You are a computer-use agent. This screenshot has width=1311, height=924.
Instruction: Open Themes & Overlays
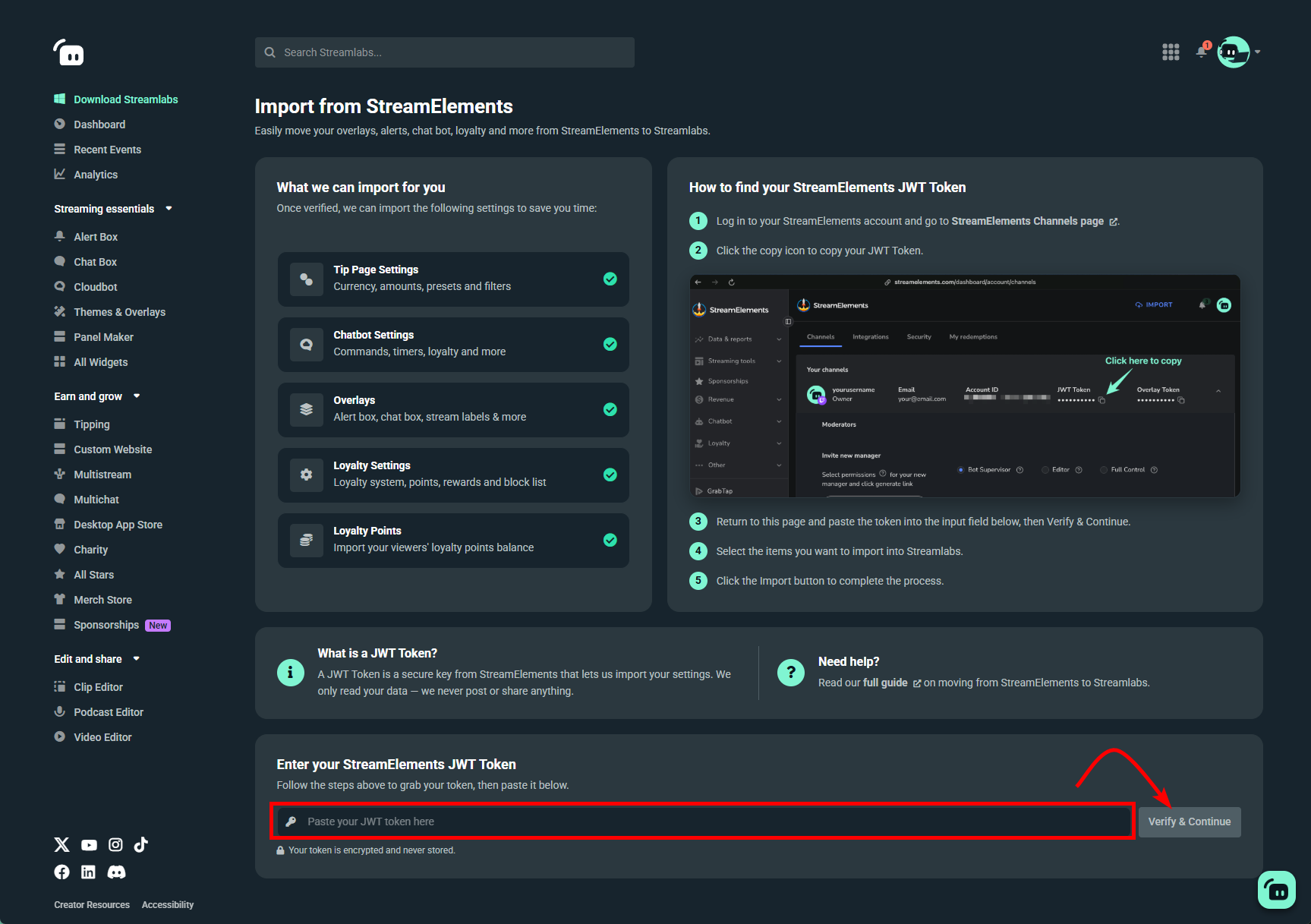tap(110, 312)
